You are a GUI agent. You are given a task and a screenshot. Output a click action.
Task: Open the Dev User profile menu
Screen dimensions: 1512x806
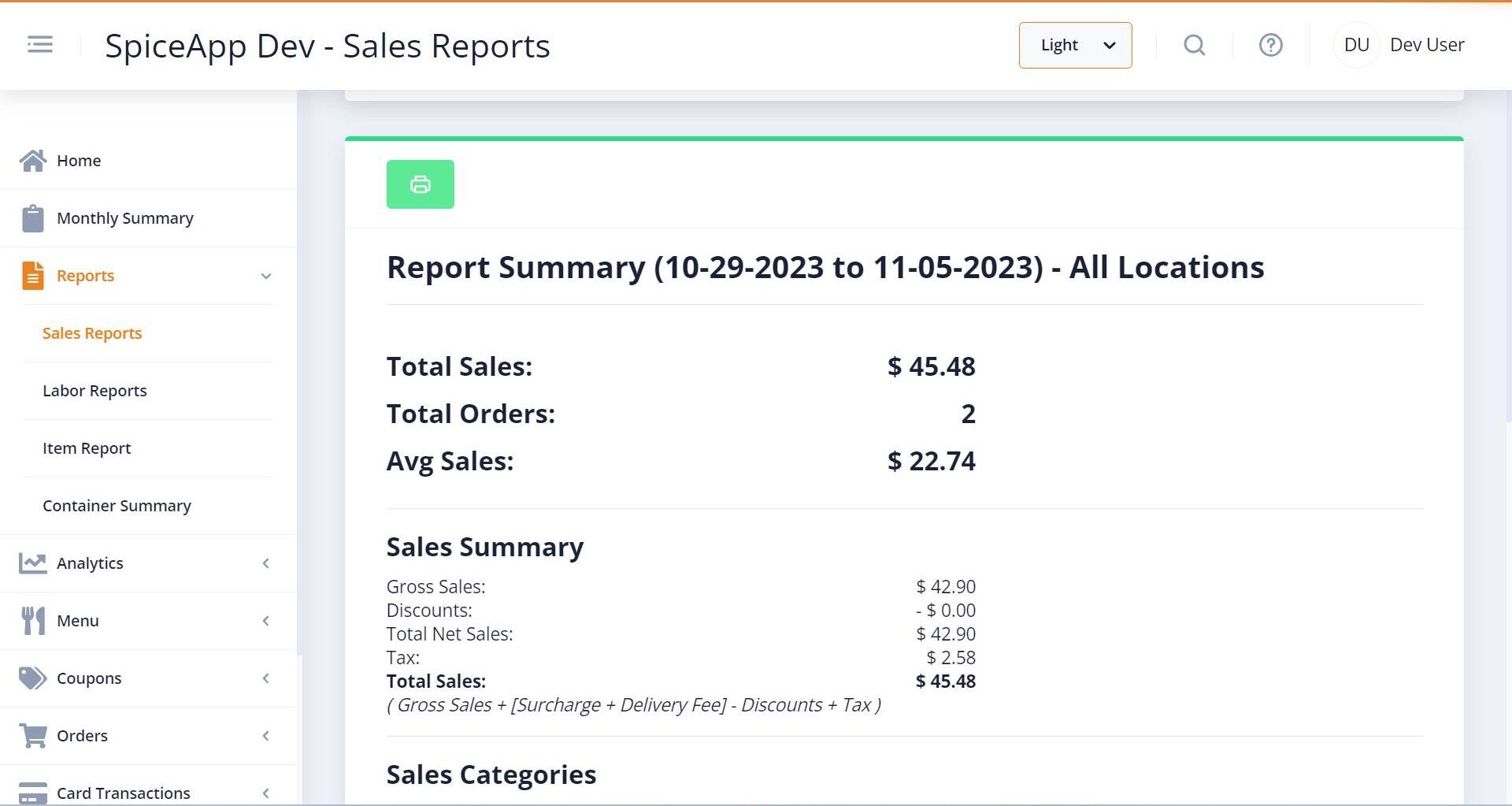[x=1426, y=45]
